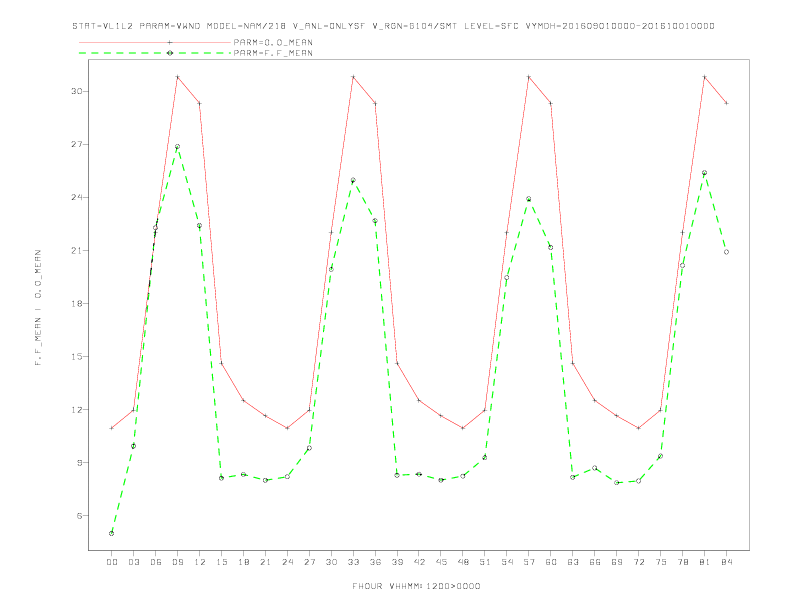Click the red plus data point at hour 00

[112, 428]
